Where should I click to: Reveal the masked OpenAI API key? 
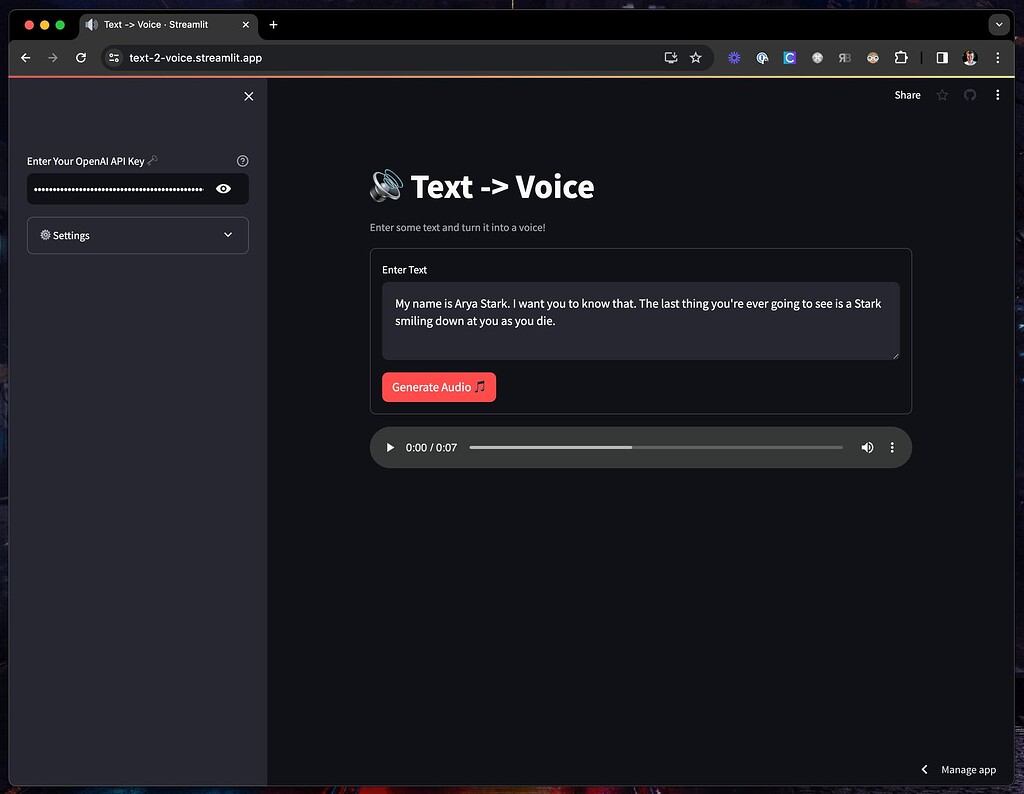click(224, 189)
